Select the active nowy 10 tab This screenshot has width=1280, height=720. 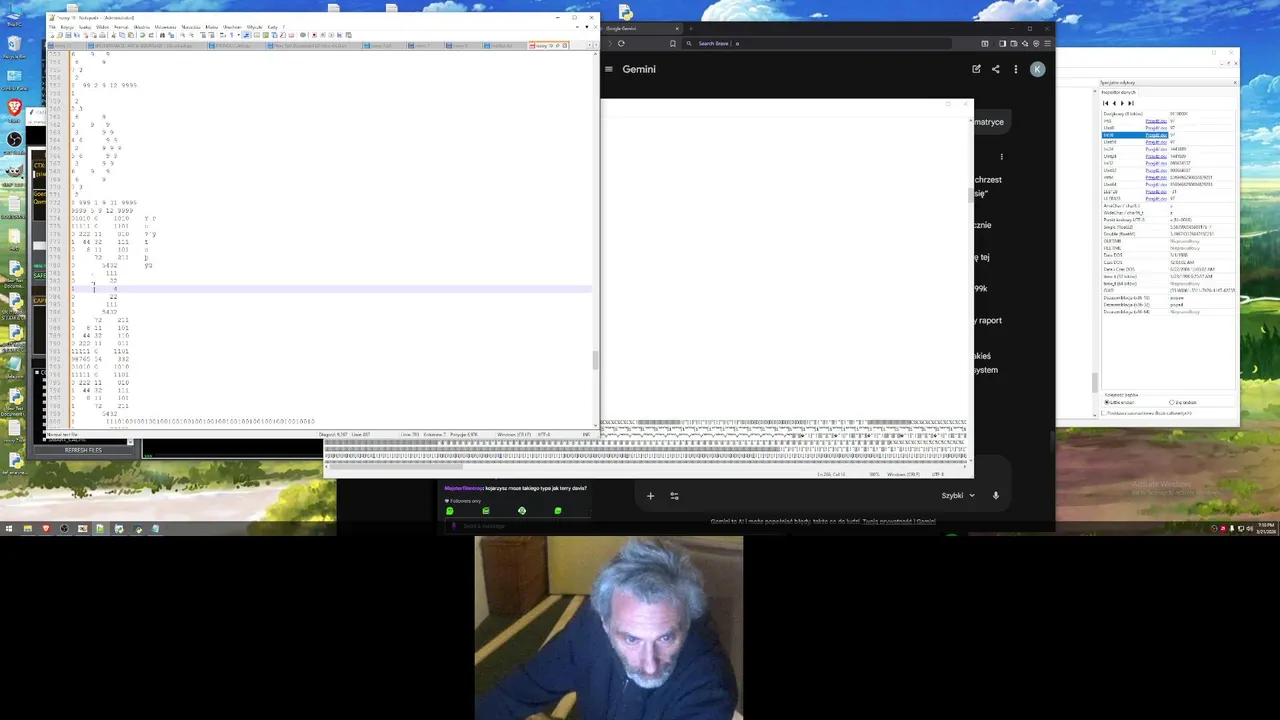[549, 45]
